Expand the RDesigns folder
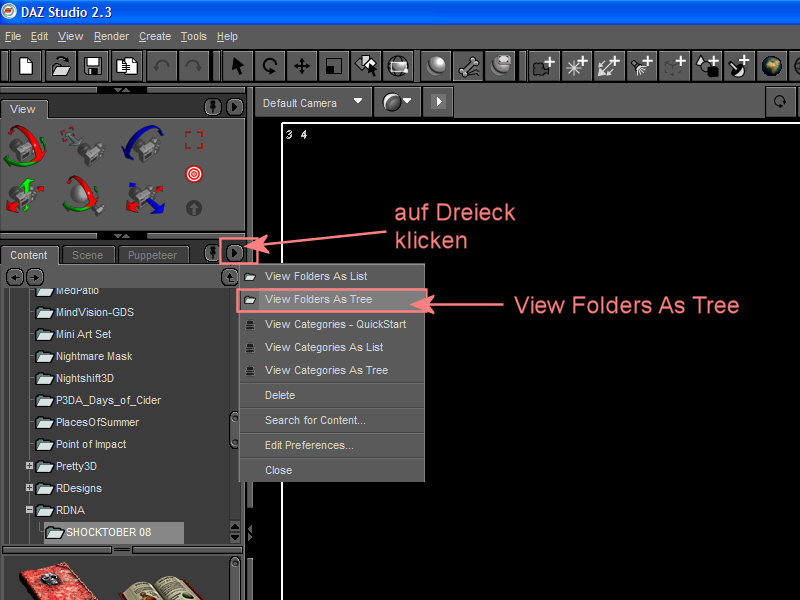Image resolution: width=800 pixels, height=600 pixels. [30, 488]
